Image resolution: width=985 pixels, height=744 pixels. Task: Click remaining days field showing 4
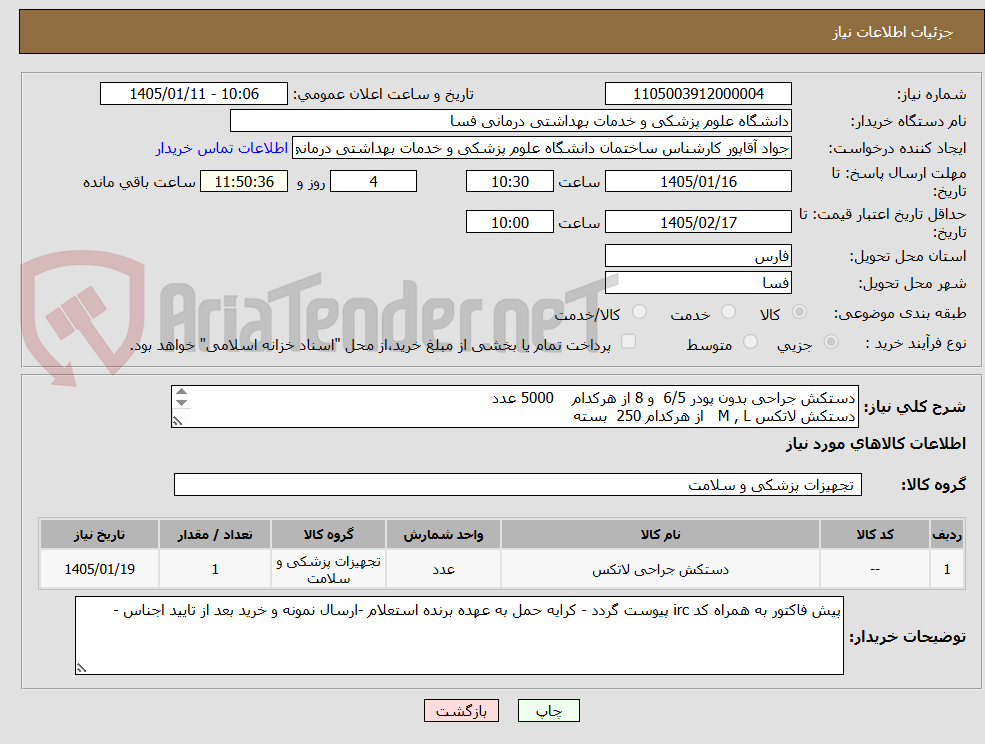click(373, 182)
